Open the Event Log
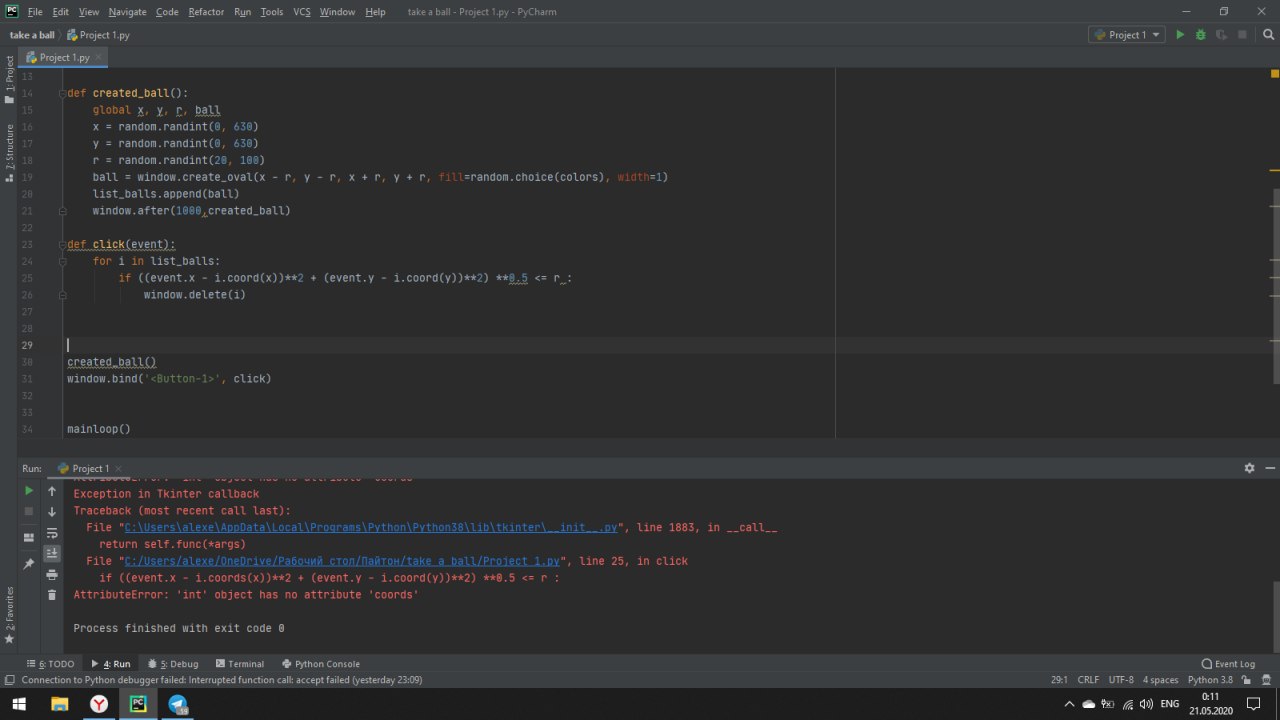 1228,663
